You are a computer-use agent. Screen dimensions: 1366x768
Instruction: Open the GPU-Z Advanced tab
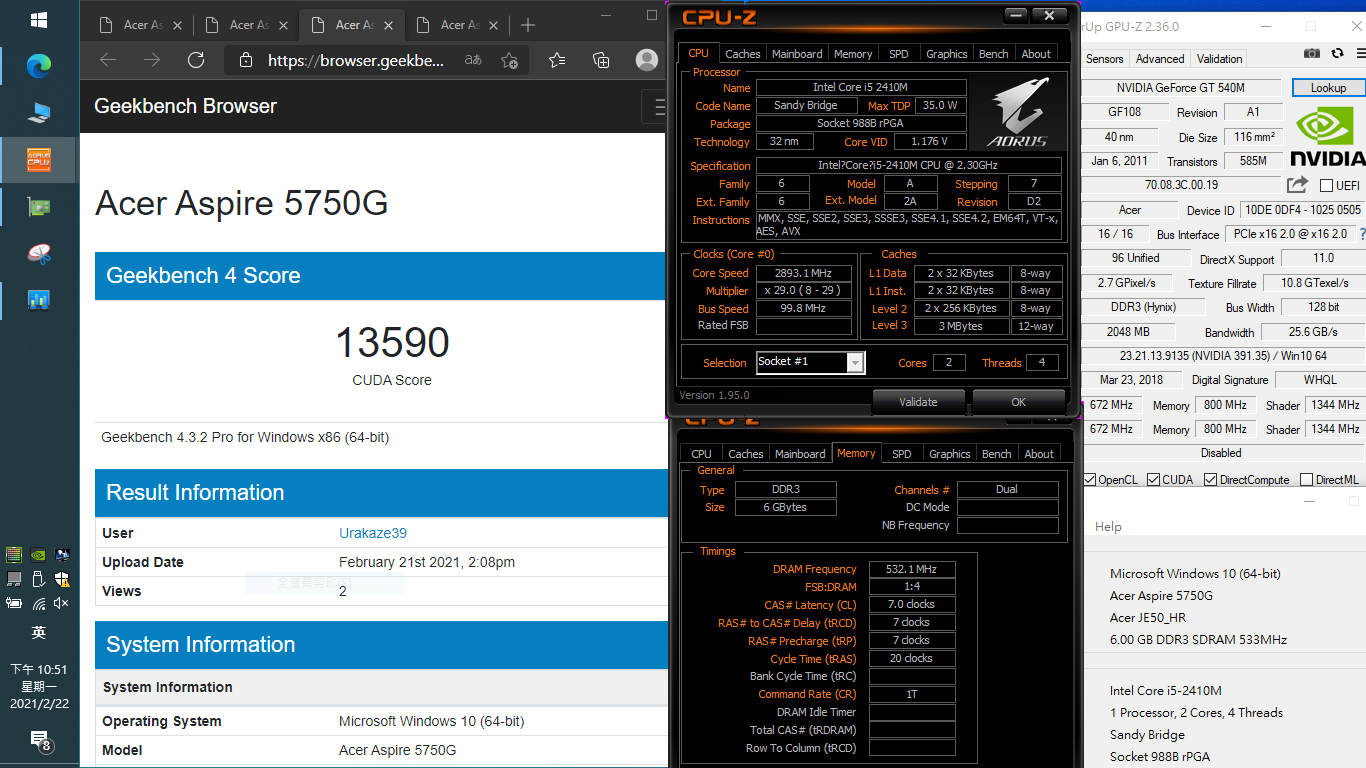coord(1160,59)
